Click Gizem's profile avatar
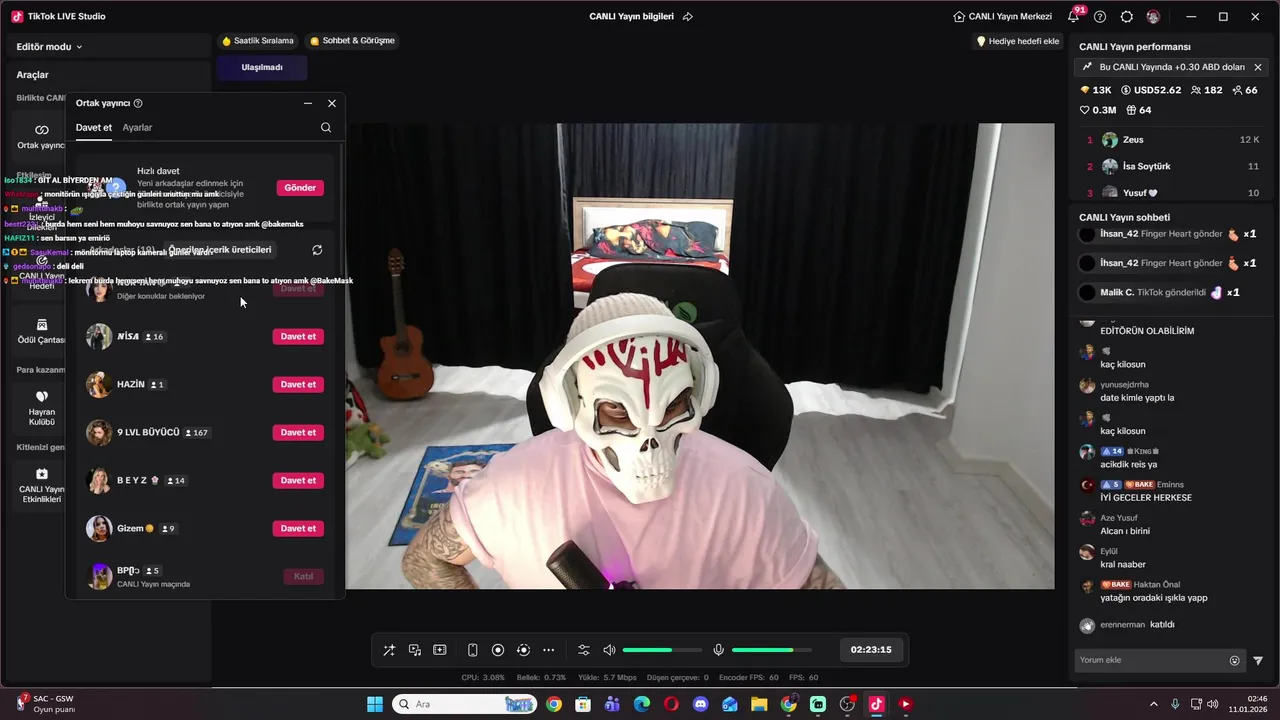This screenshot has width=1280, height=720. (99, 529)
